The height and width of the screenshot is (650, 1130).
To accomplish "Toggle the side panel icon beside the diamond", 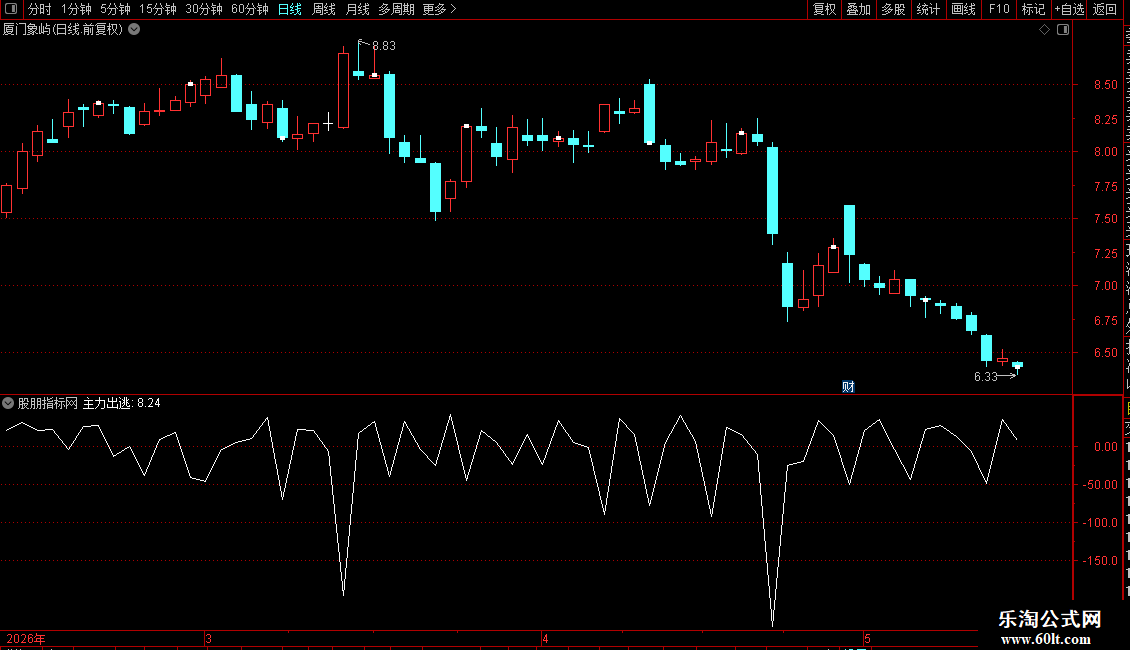I will click(1063, 30).
